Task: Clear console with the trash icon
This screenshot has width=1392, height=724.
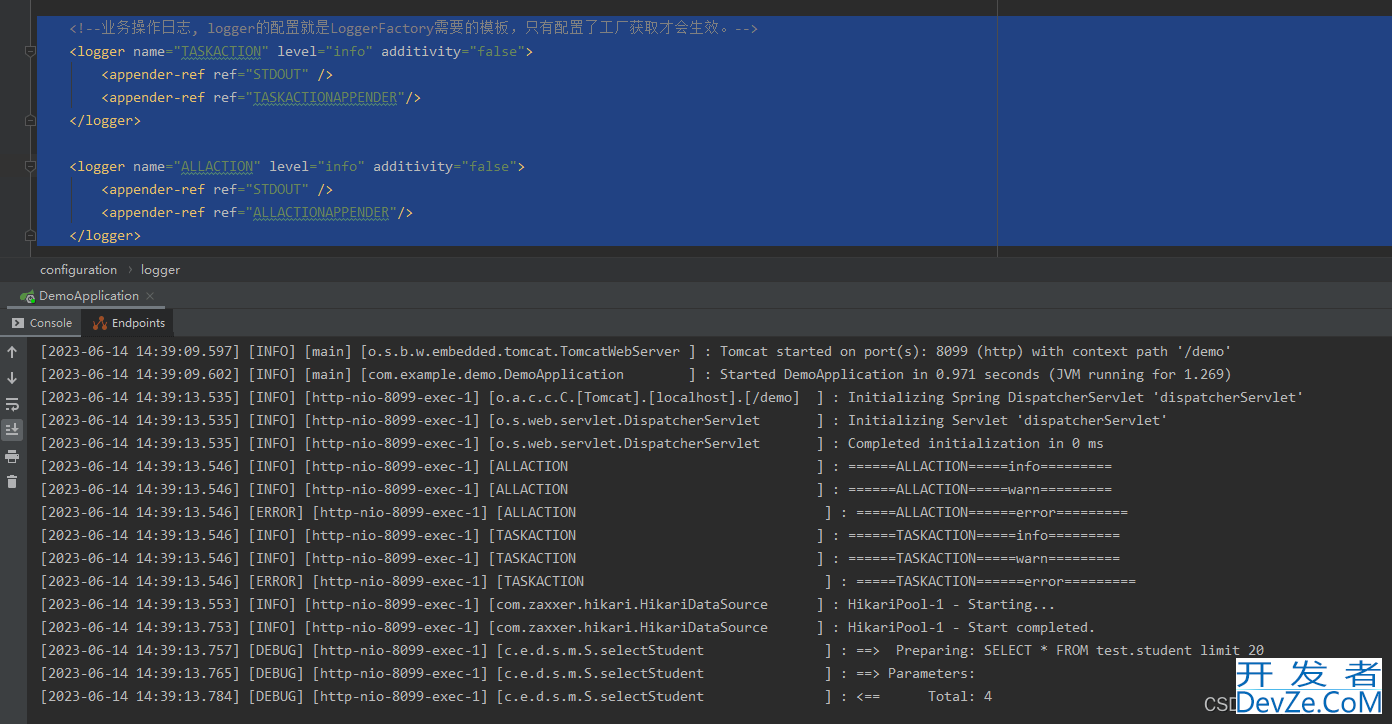Action: [x=12, y=482]
